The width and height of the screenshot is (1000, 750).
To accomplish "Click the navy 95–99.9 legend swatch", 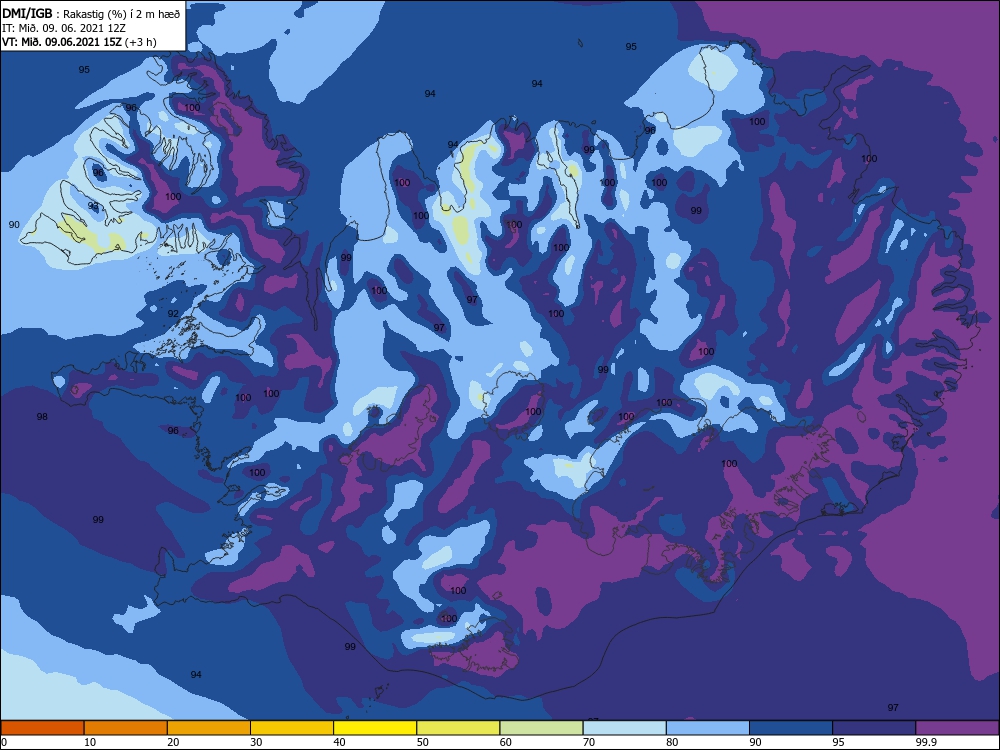I will coord(874,728).
